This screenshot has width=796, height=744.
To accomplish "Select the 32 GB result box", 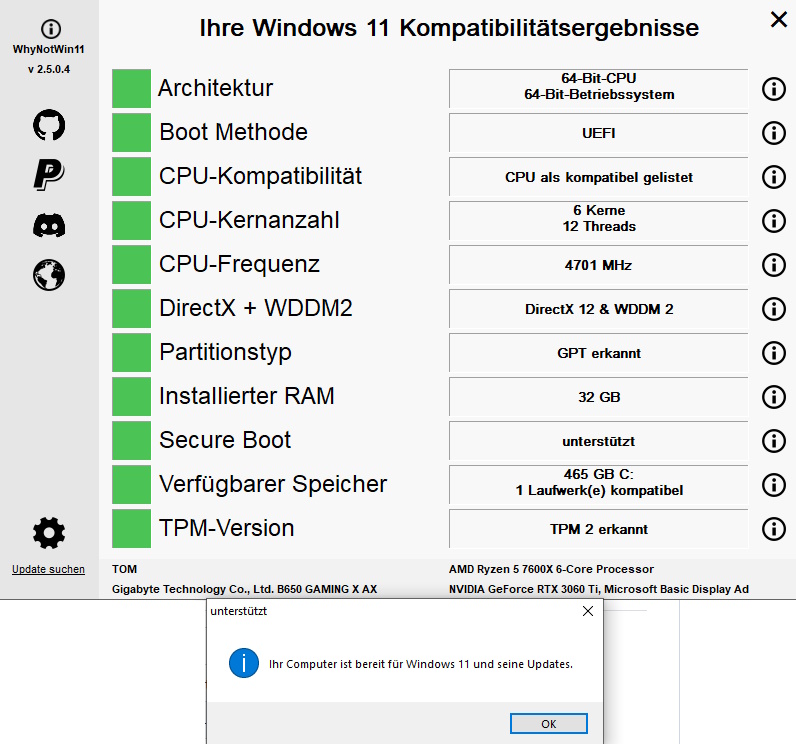I will [x=599, y=397].
